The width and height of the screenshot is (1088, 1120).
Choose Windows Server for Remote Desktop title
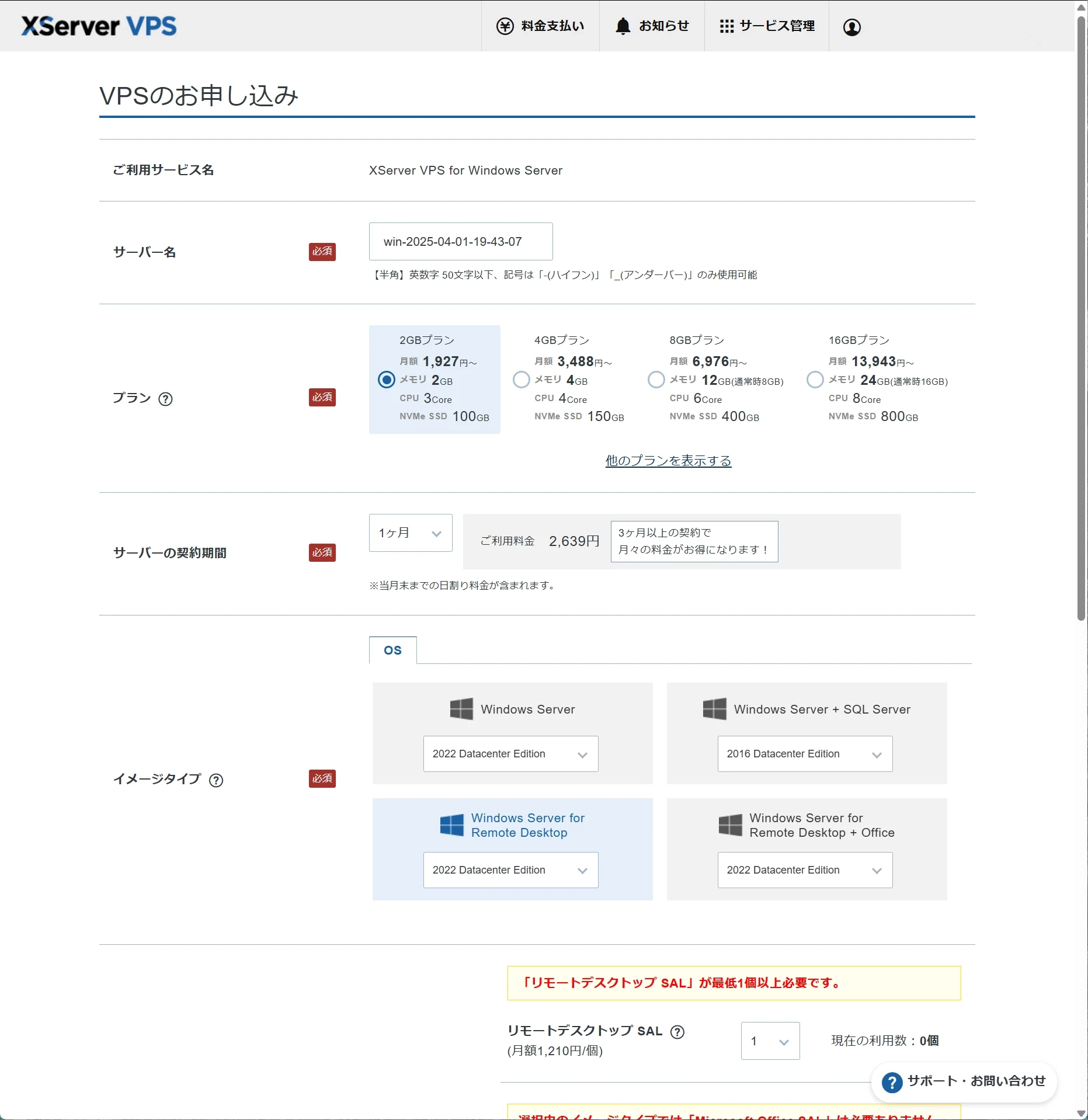click(x=527, y=825)
